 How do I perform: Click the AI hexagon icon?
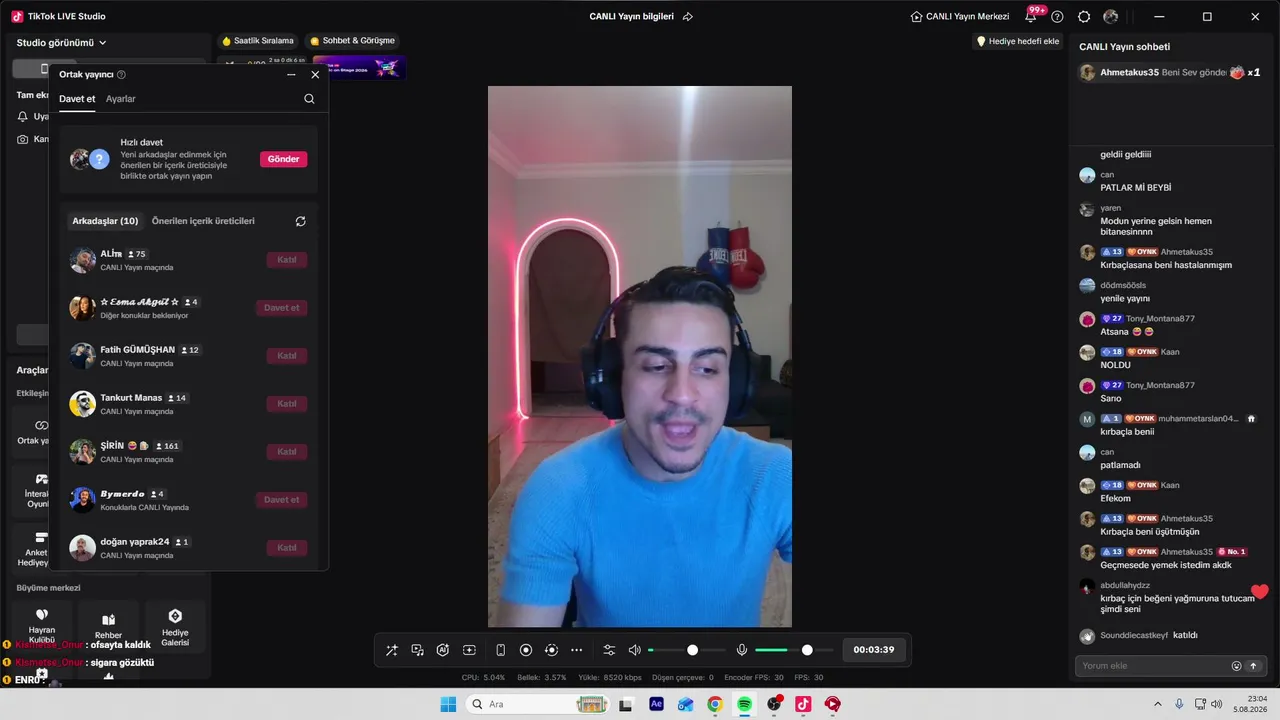point(443,650)
